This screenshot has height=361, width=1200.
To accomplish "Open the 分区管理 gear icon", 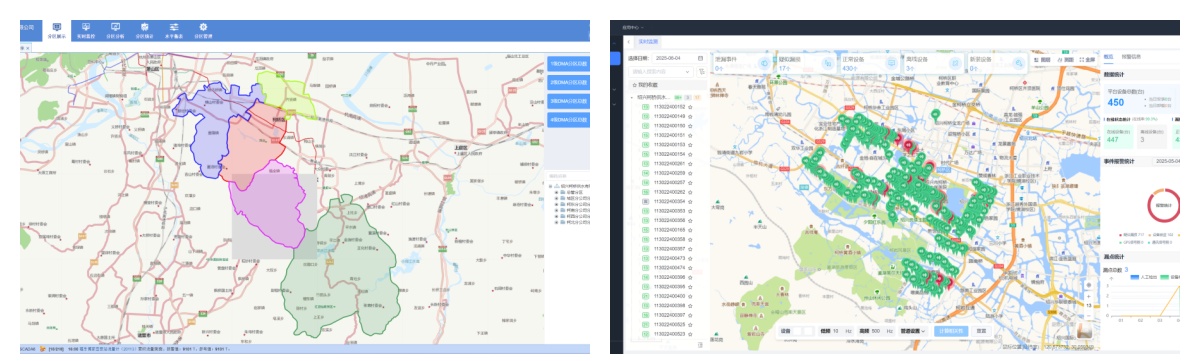I will (x=204, y=29).
